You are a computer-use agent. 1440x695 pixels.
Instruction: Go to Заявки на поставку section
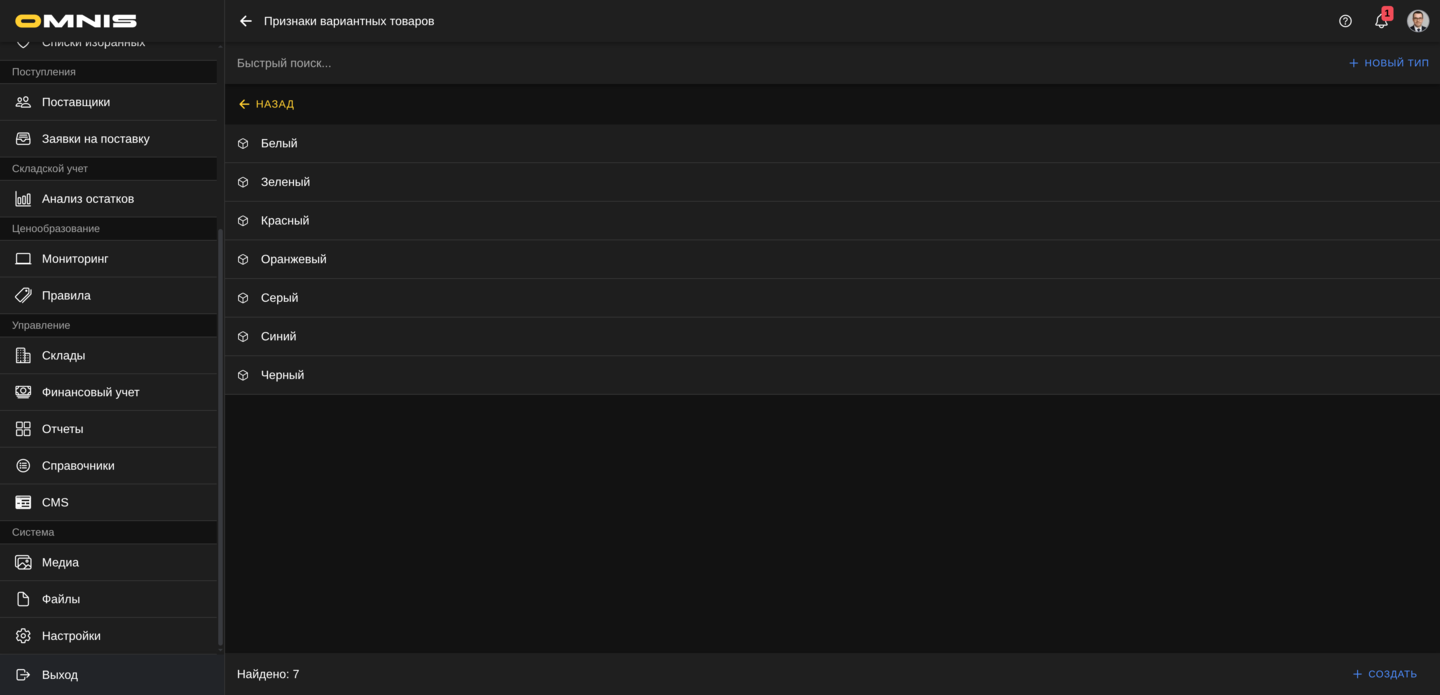[x=95, y=139]
